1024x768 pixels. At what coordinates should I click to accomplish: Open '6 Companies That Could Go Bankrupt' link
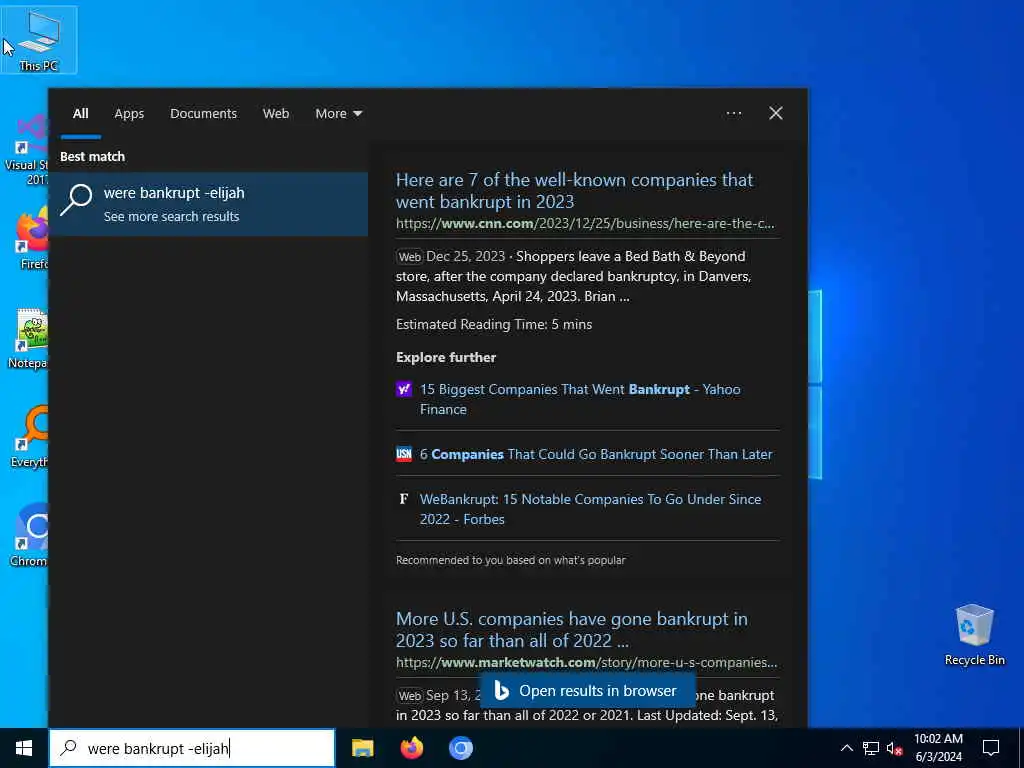596,454
